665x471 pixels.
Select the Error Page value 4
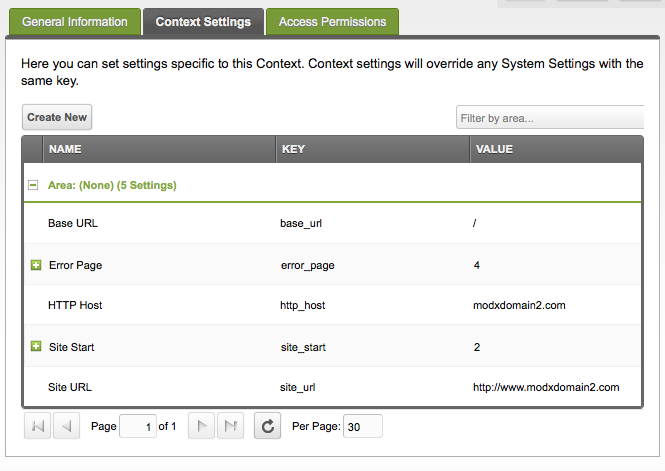click(x=477, y=265)
